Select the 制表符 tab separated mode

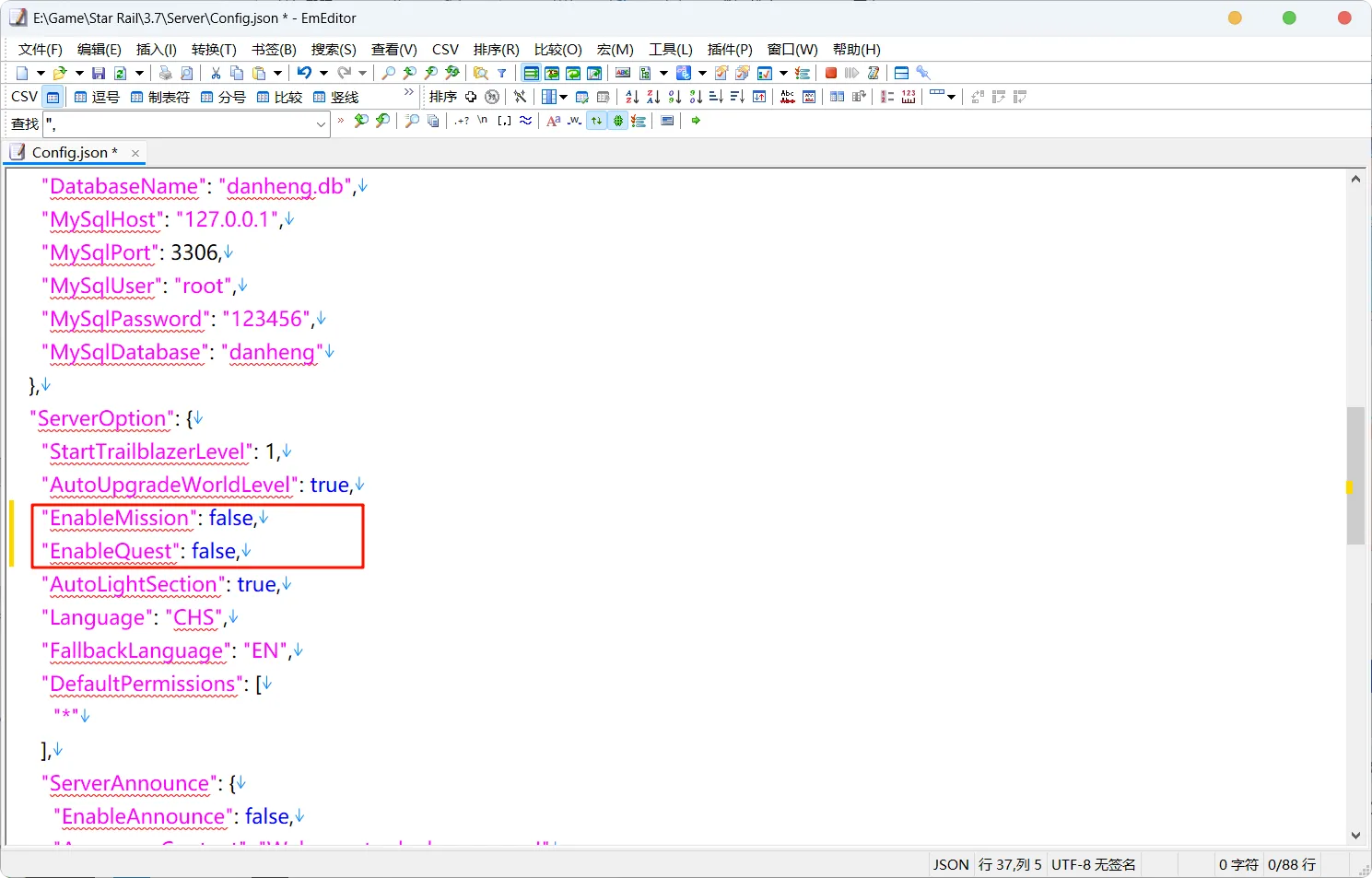click(x=159, y=97)
